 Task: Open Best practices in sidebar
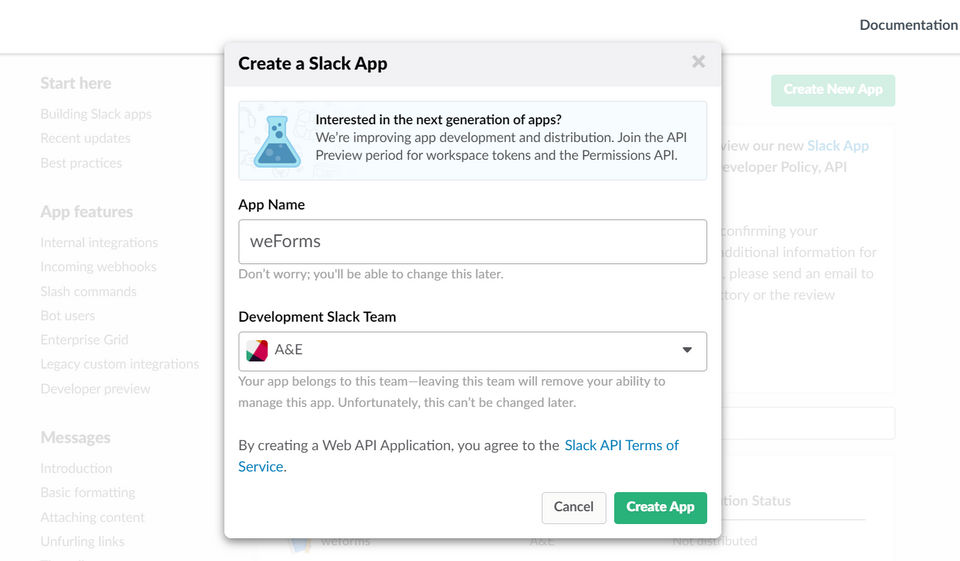point(81,163)
